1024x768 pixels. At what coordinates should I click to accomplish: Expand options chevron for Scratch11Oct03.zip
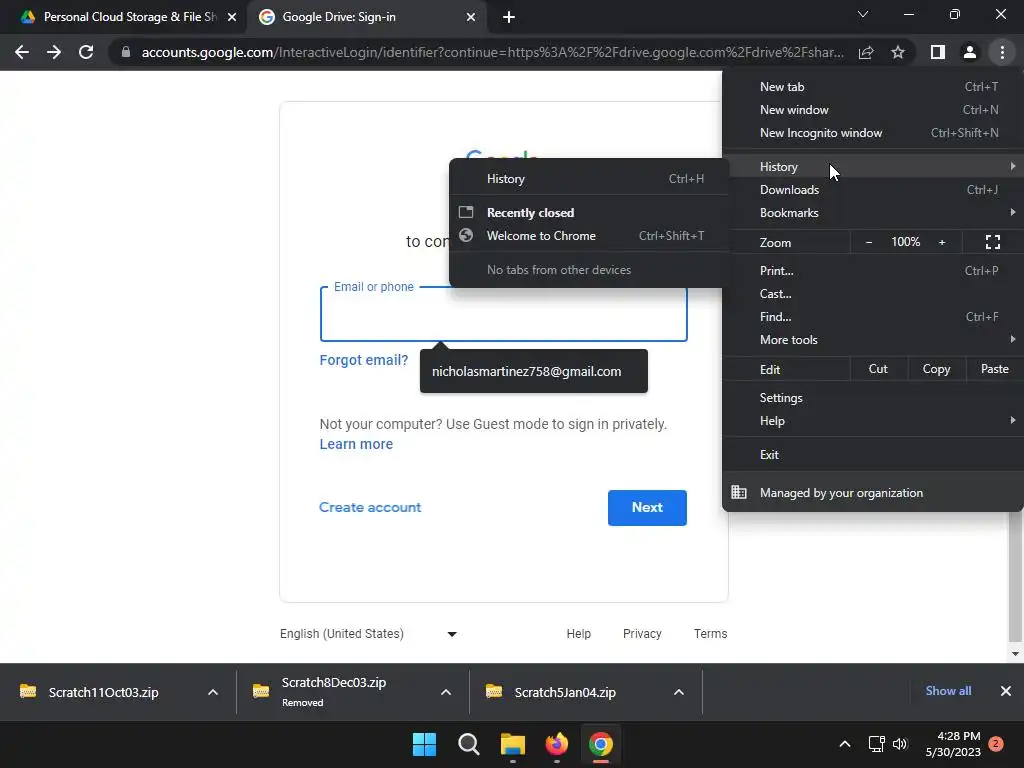point(213,692)
